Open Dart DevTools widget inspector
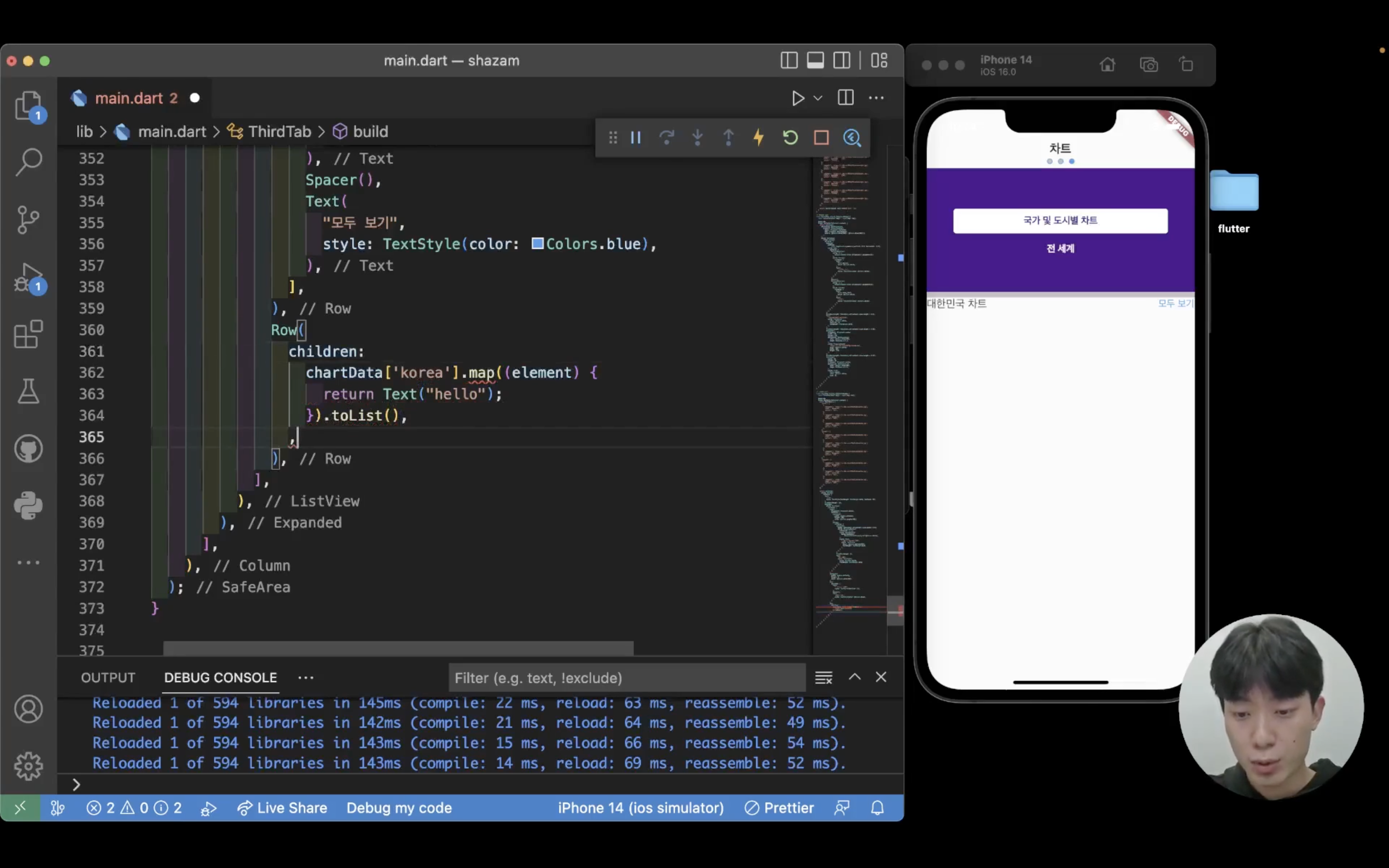 click(853, 138)
